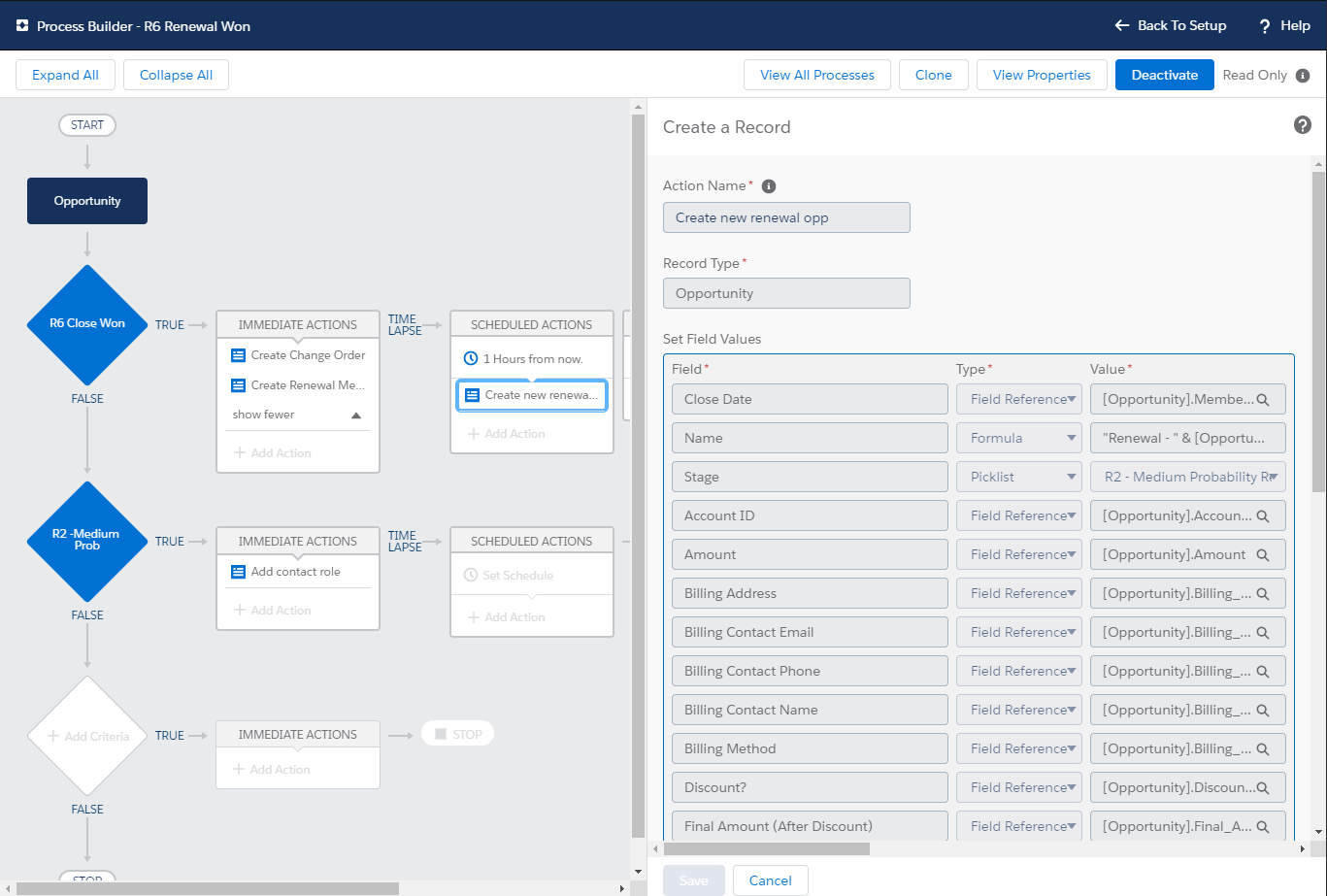This screenshot has width=1327, height=896.
Task: Click the search icon in Billing Method value
Action: (x=1263, y=748)
